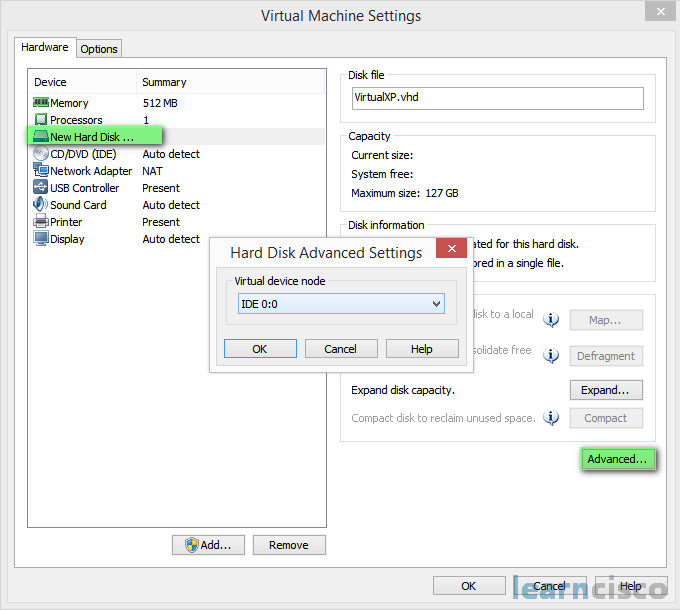Click the CD/DVD (IDE) disc icon
The height and width of the screenshot is (610, 680).
click(x=41, y=153)
